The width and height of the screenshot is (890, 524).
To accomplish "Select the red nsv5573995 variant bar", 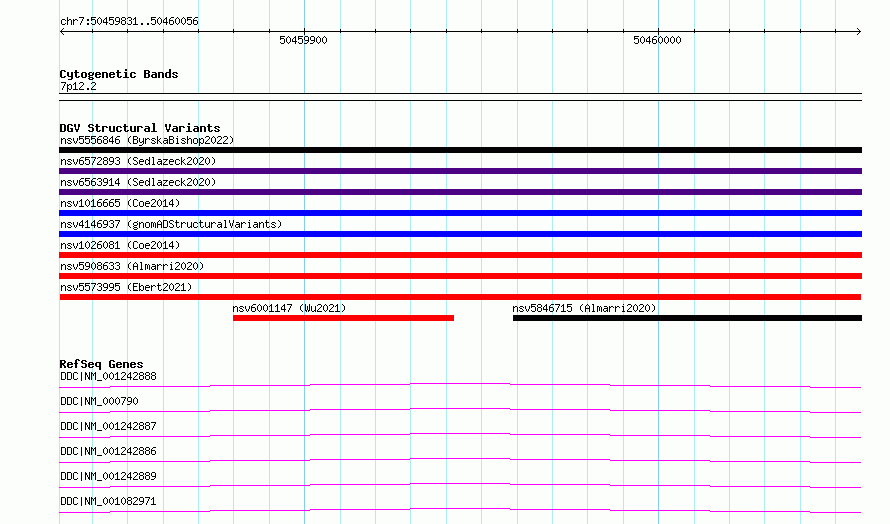I will pyautogui.click(x=460, y=297).
